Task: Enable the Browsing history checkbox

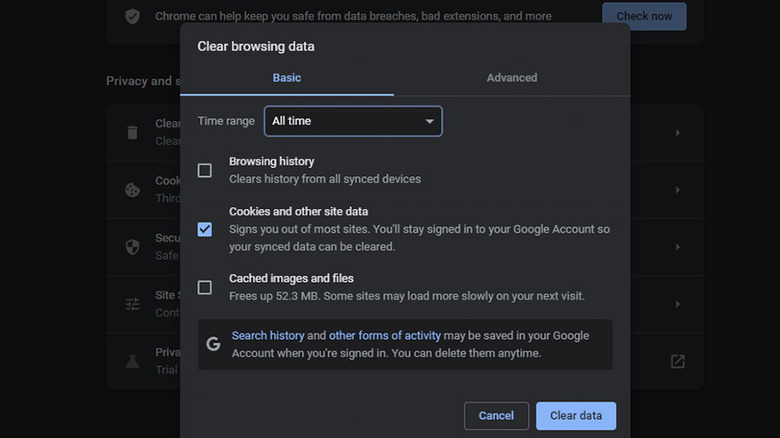Action: coord(205,170)
